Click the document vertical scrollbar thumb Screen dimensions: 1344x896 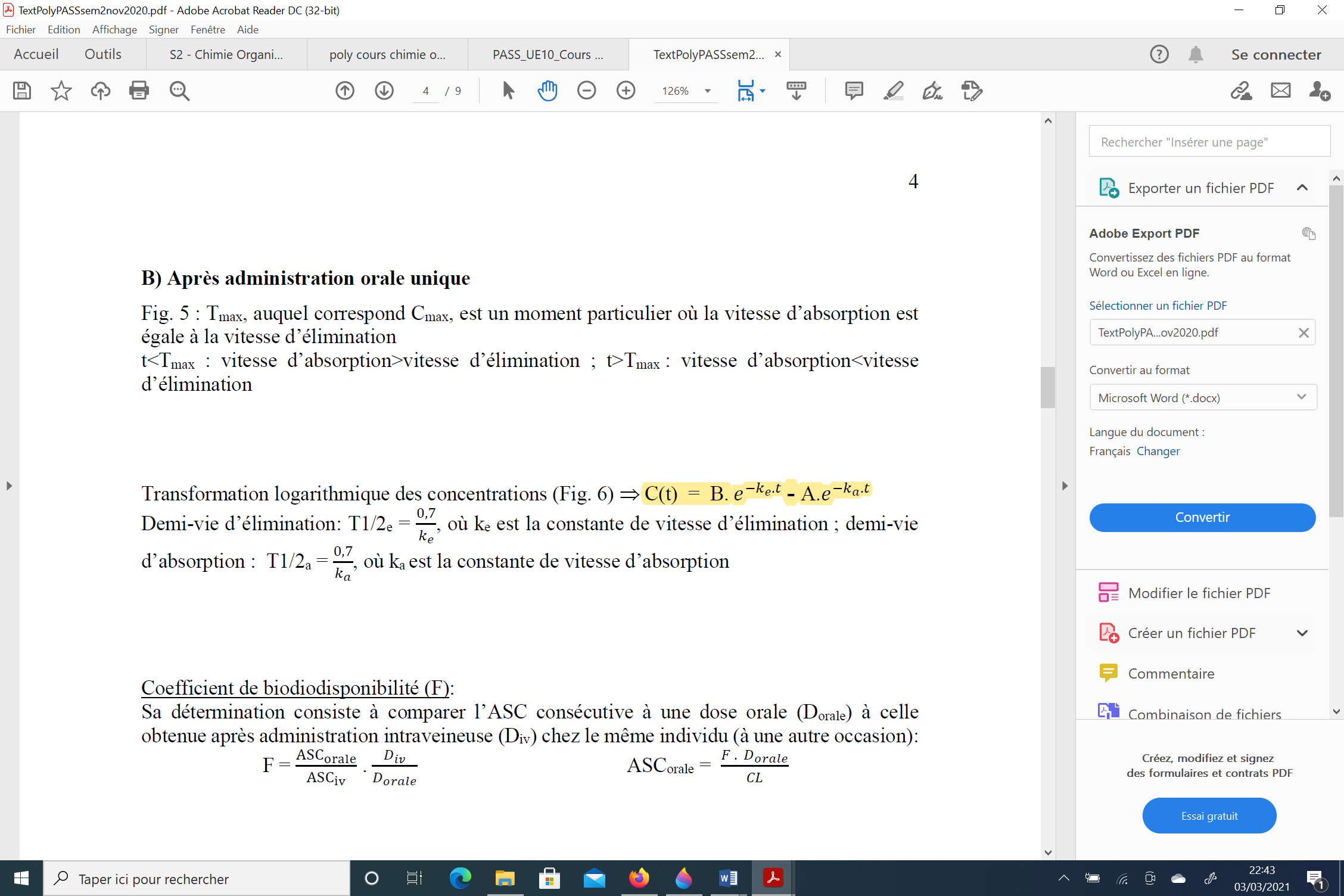pos(1048,387)
